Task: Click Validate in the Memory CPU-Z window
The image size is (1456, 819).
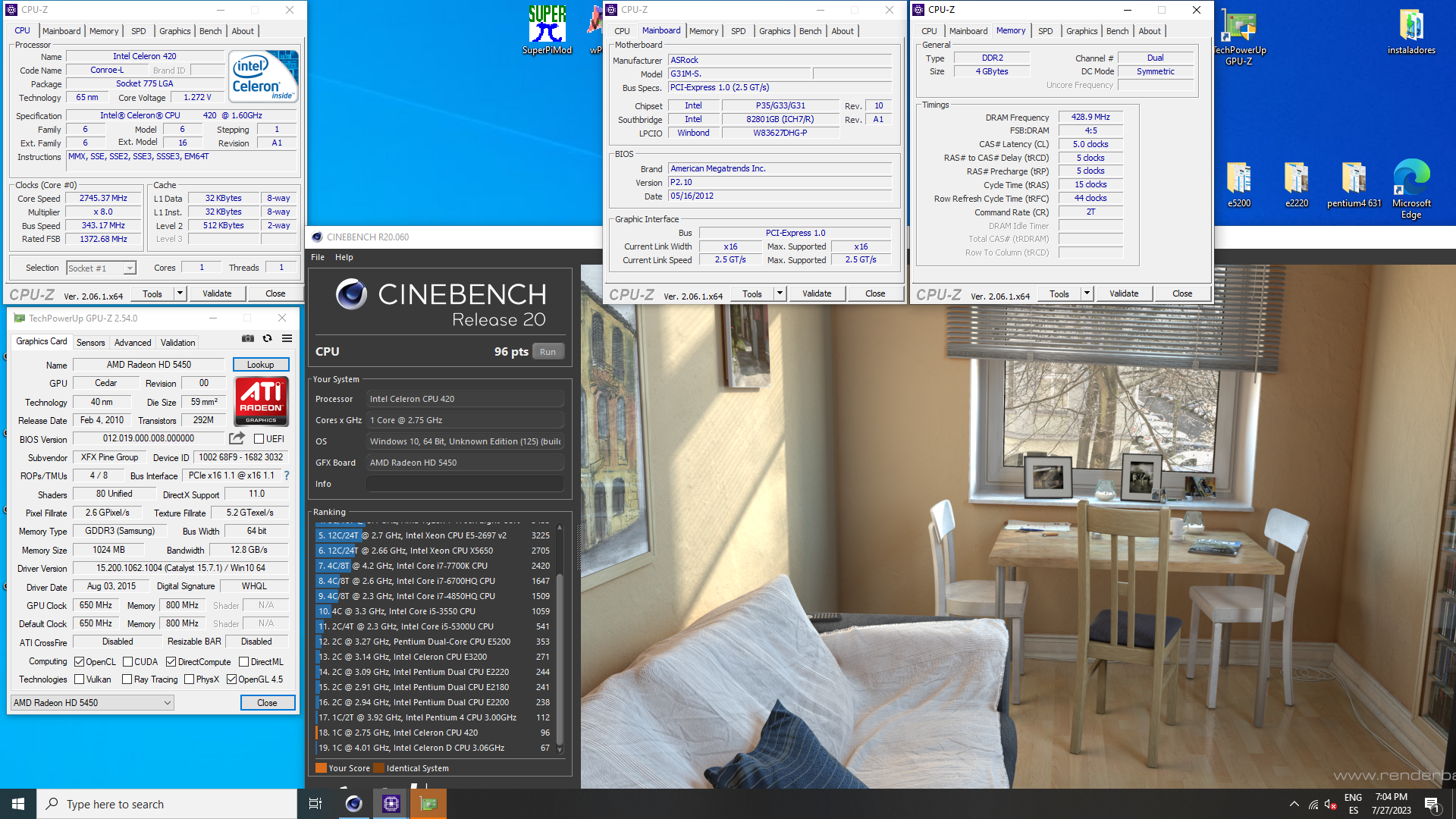Action: pos(1124,293)
